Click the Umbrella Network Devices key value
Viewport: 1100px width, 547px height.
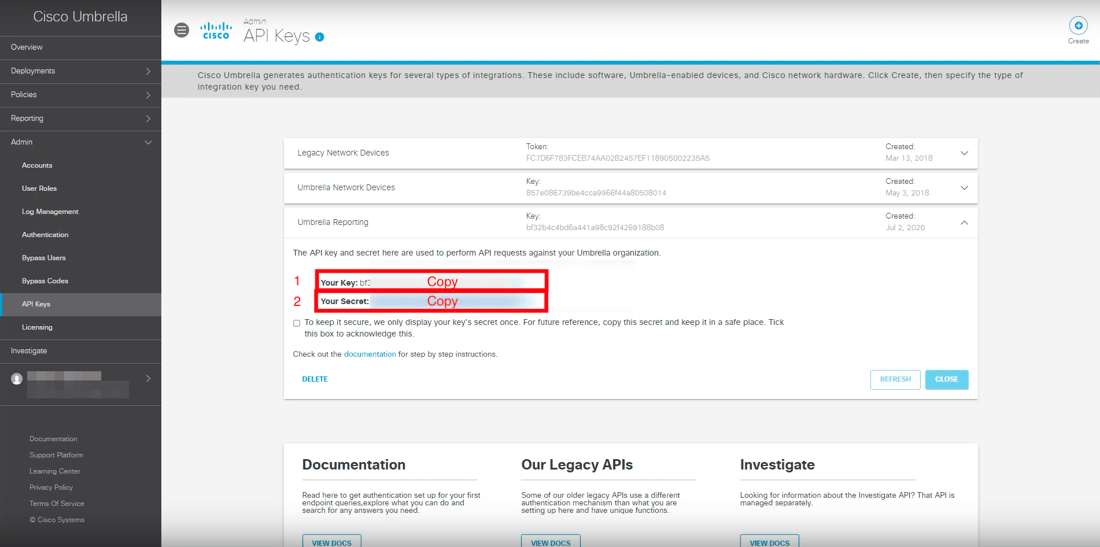pos(596,193)
